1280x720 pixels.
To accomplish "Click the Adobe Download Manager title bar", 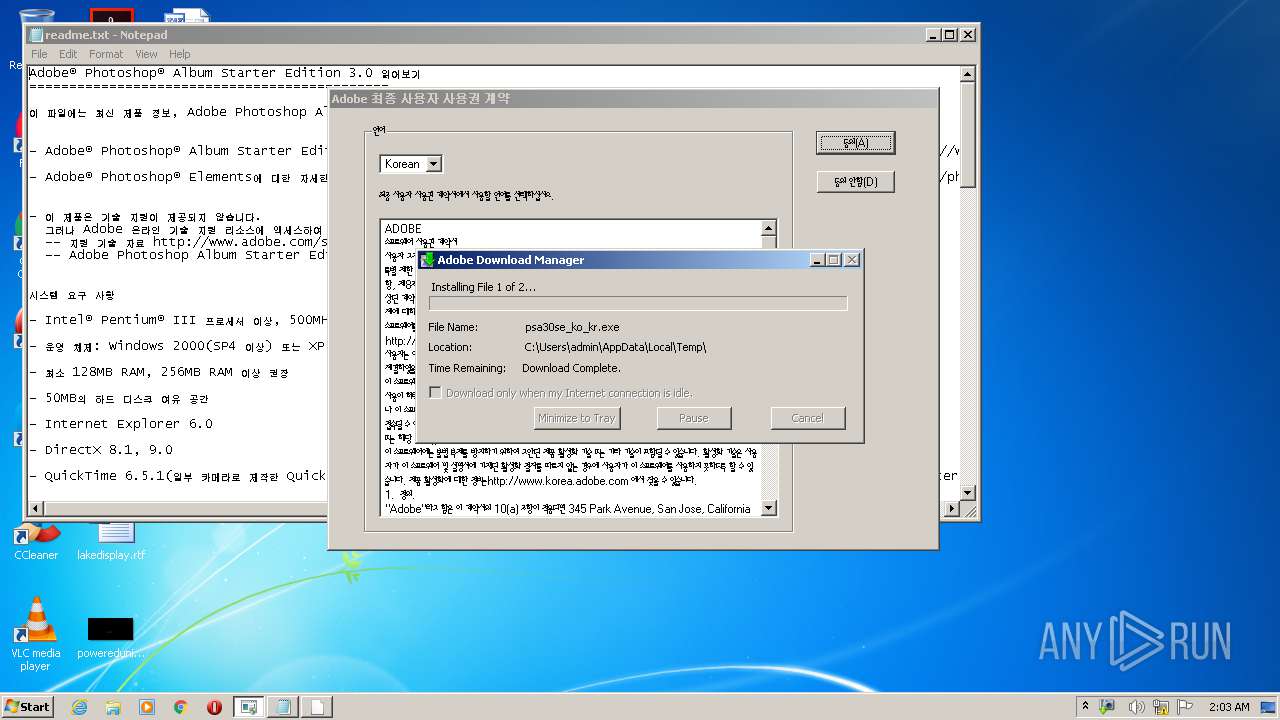I will point(640,259).
